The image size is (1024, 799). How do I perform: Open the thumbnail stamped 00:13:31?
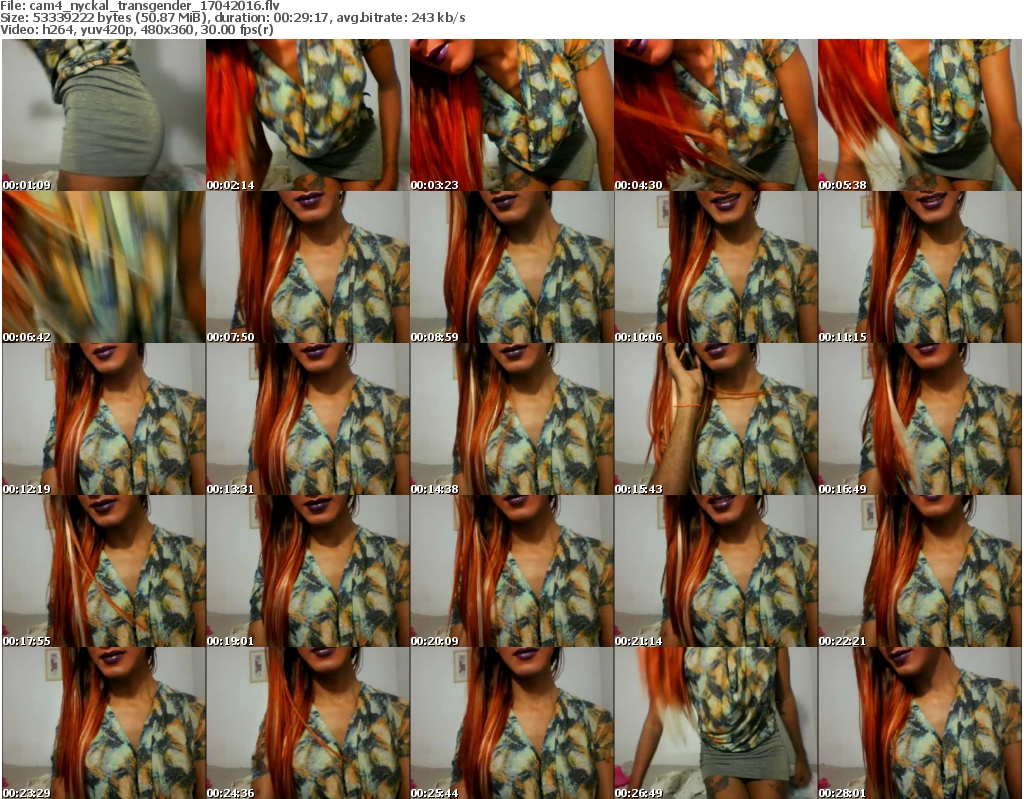[x=308, y=419]
